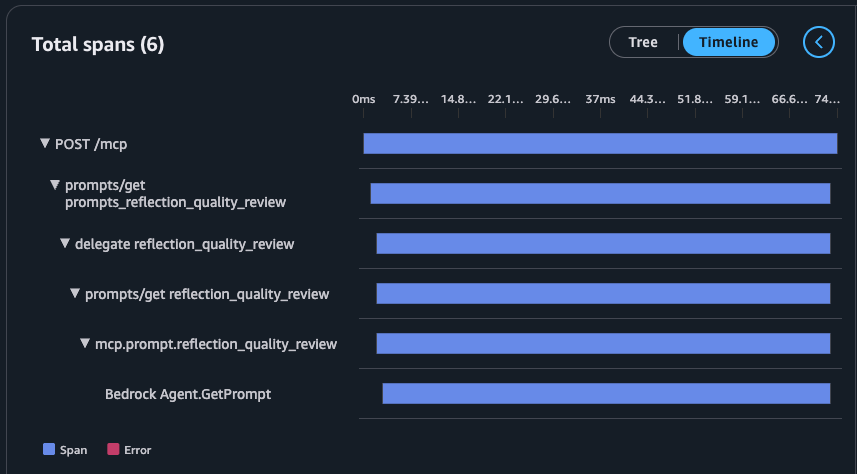Collapse the POST /mcp span

[x=45, y=143]
